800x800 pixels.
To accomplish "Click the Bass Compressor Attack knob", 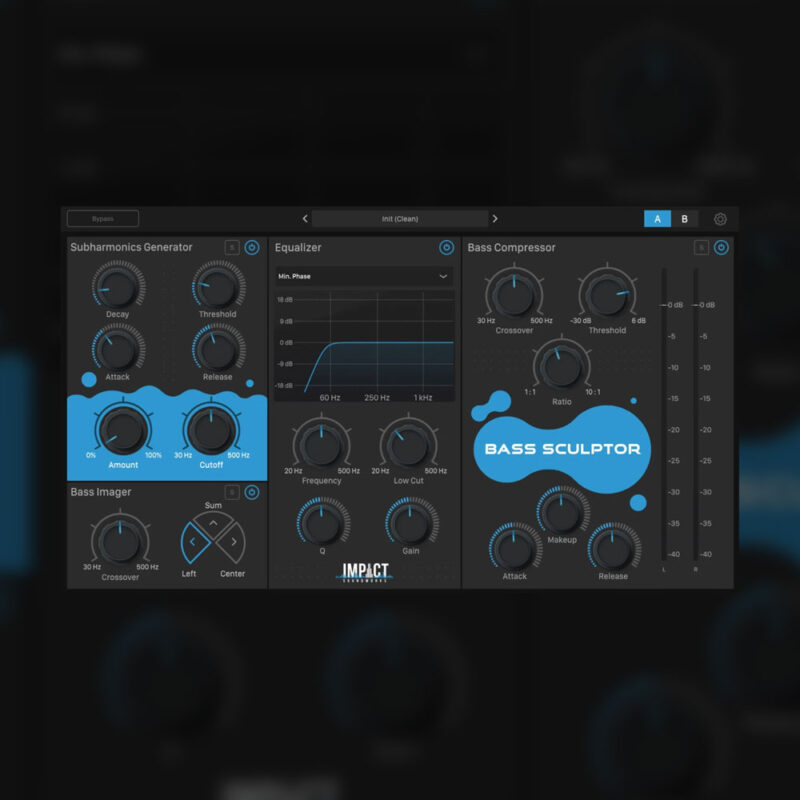I will pyautogui.click(x=515, y=547).
